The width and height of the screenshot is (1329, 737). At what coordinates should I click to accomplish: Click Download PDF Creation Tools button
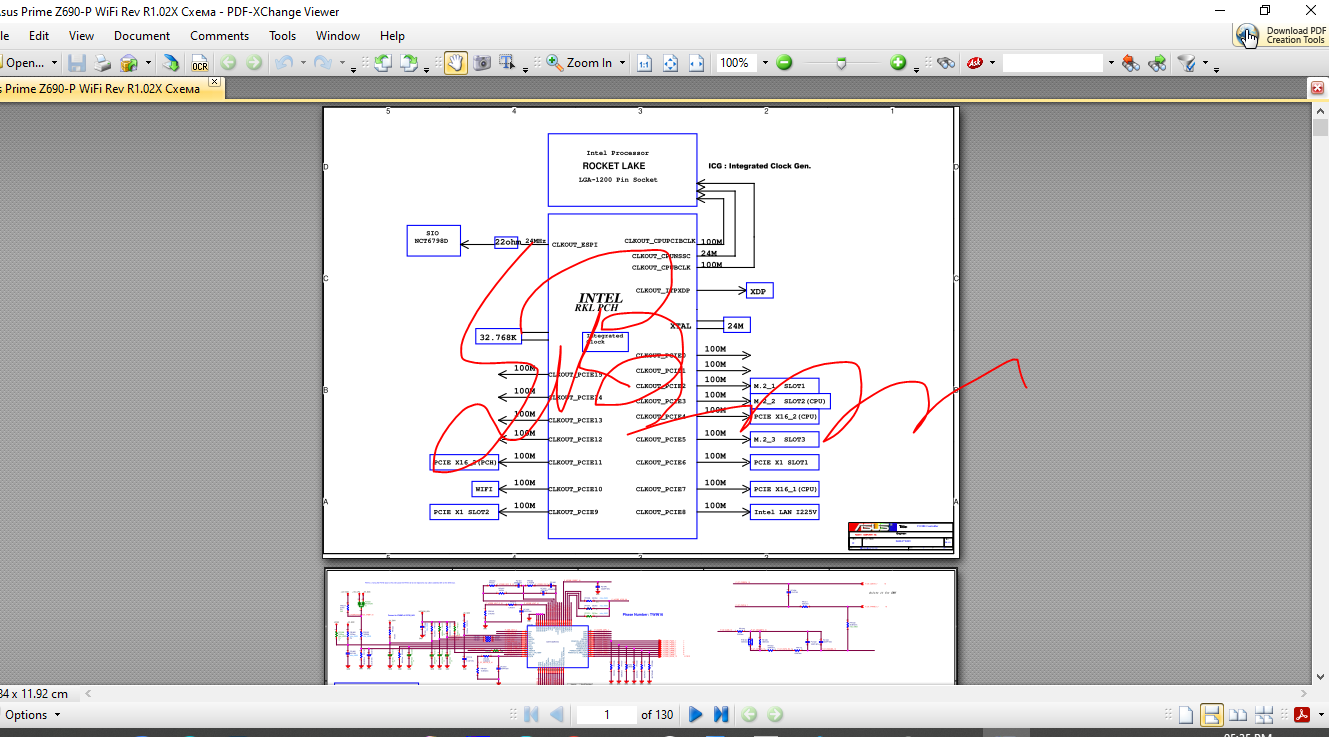(1281, 35)
